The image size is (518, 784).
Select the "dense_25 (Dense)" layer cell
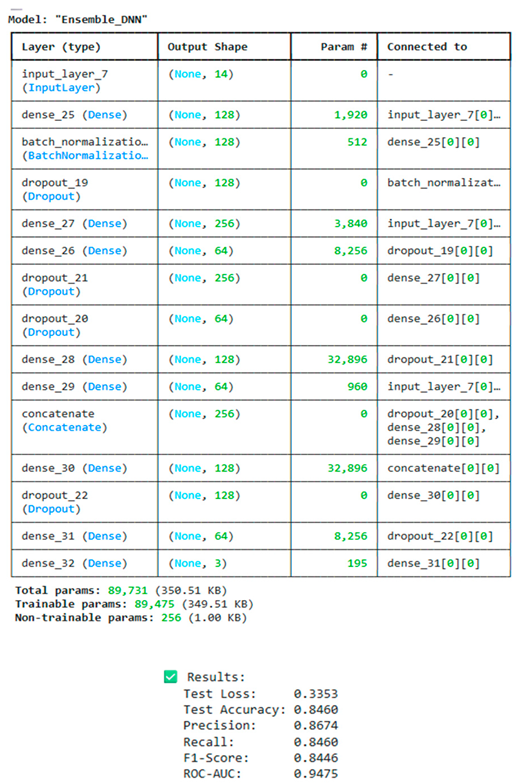pos(74,115)
